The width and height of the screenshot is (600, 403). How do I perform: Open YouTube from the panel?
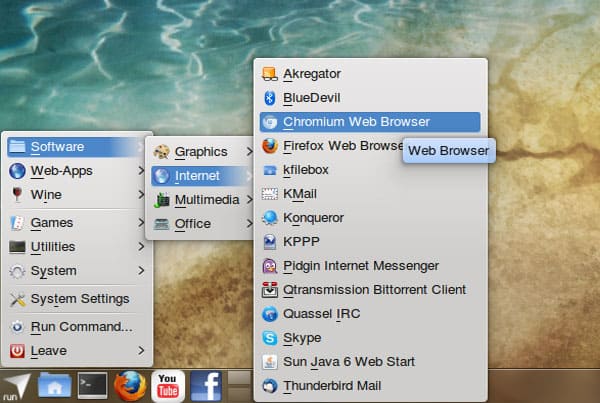pyautogui.click(x=168, y=386)
